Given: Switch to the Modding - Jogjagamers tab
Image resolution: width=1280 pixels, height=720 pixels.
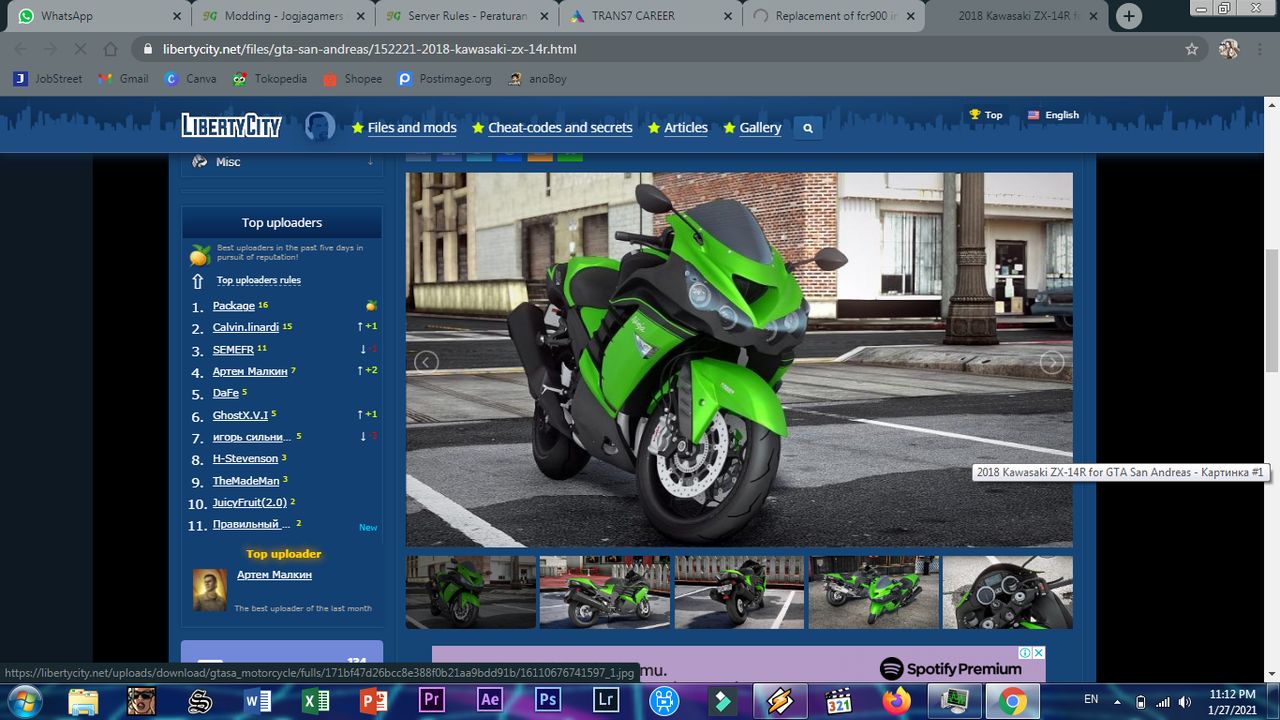Looking at the screenshot, I should click(x=282, y=16).
